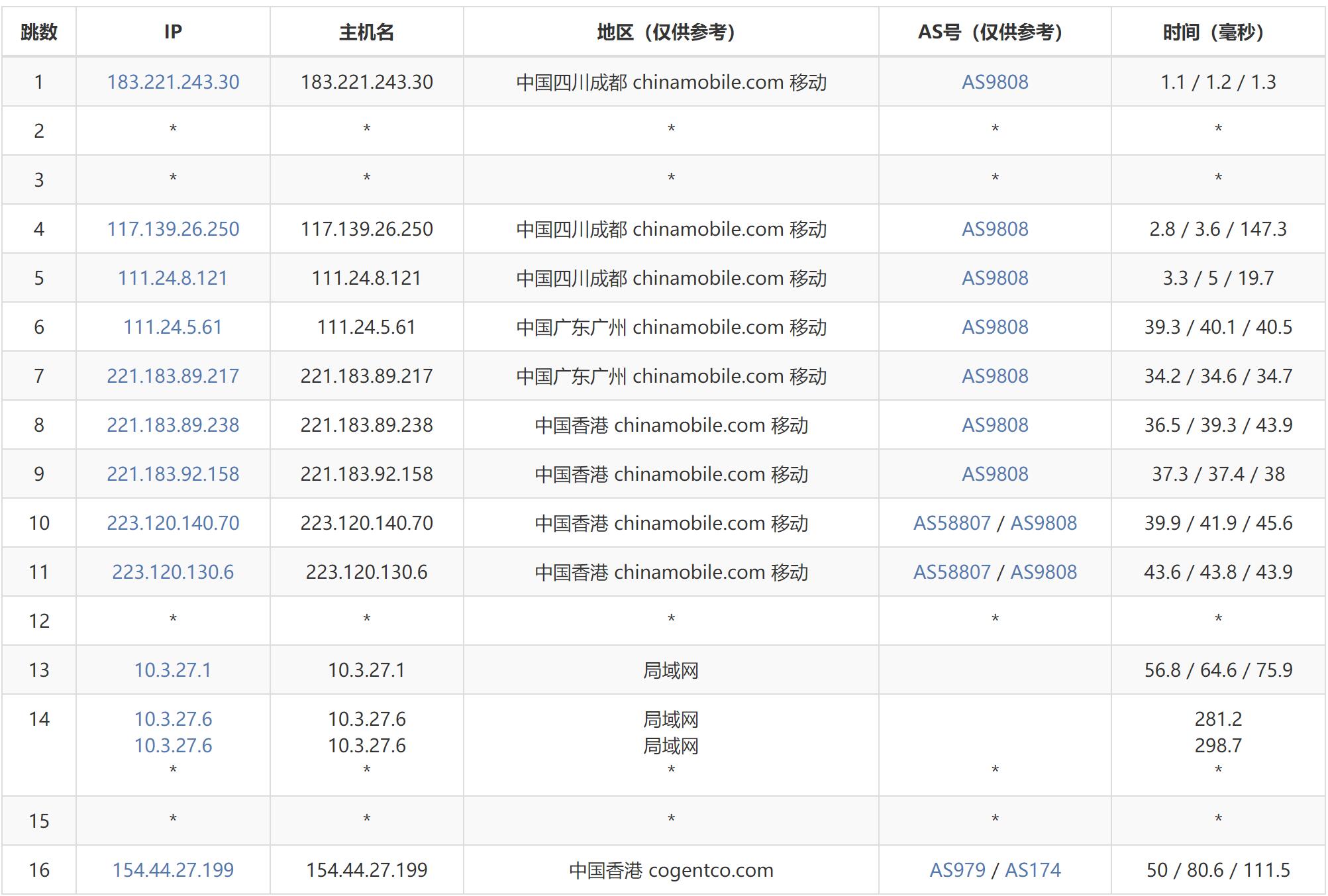Click the 主机名 column header
The image size is (1328, 896).
pos(366,32)
